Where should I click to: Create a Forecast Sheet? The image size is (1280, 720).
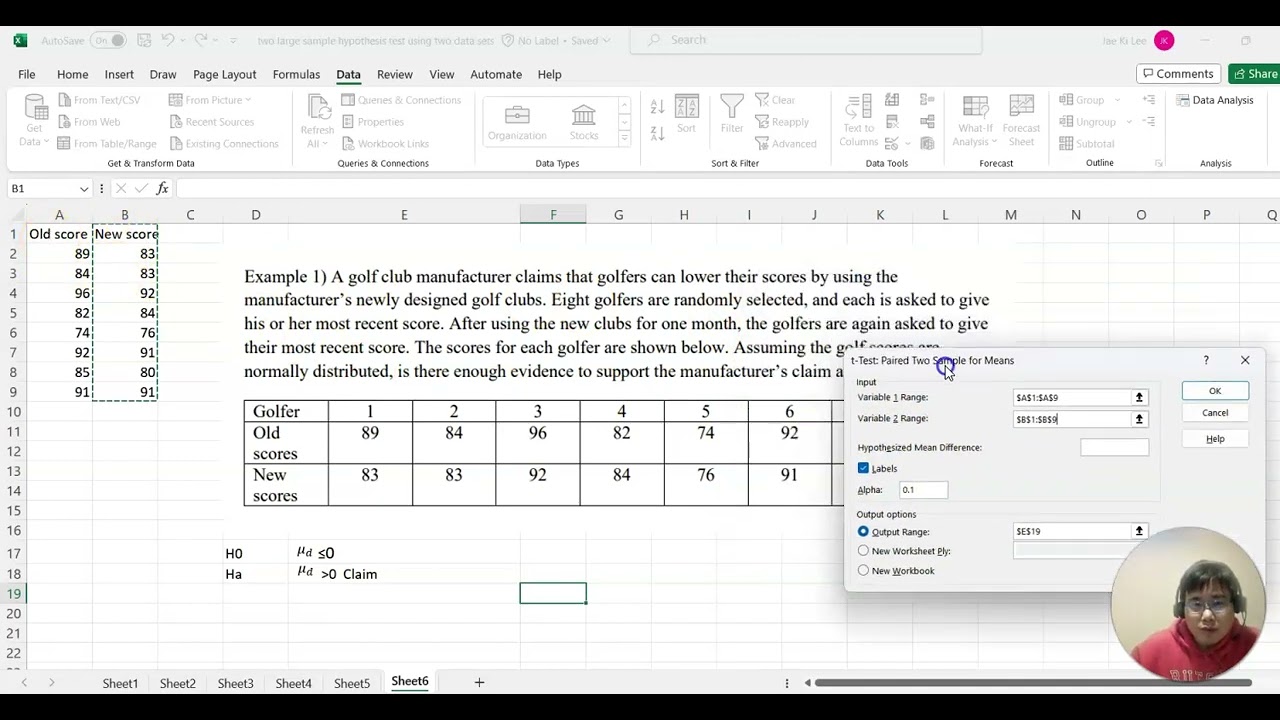(x=1021, y=121)
